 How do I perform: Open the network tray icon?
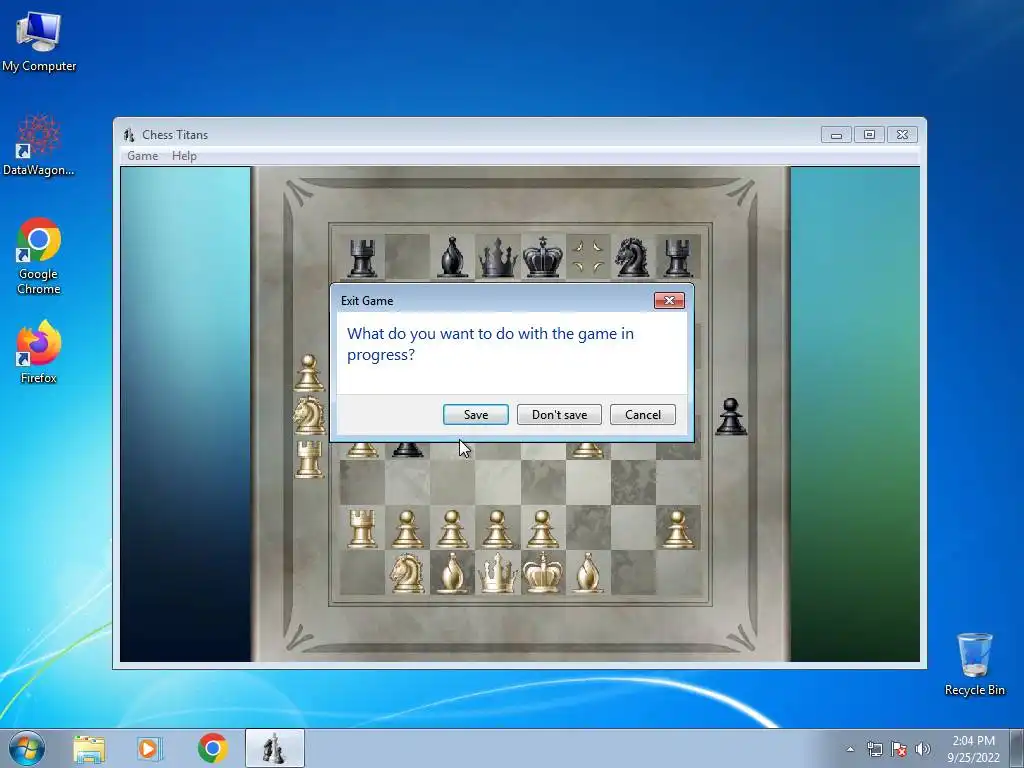click(x=874, y=749)
